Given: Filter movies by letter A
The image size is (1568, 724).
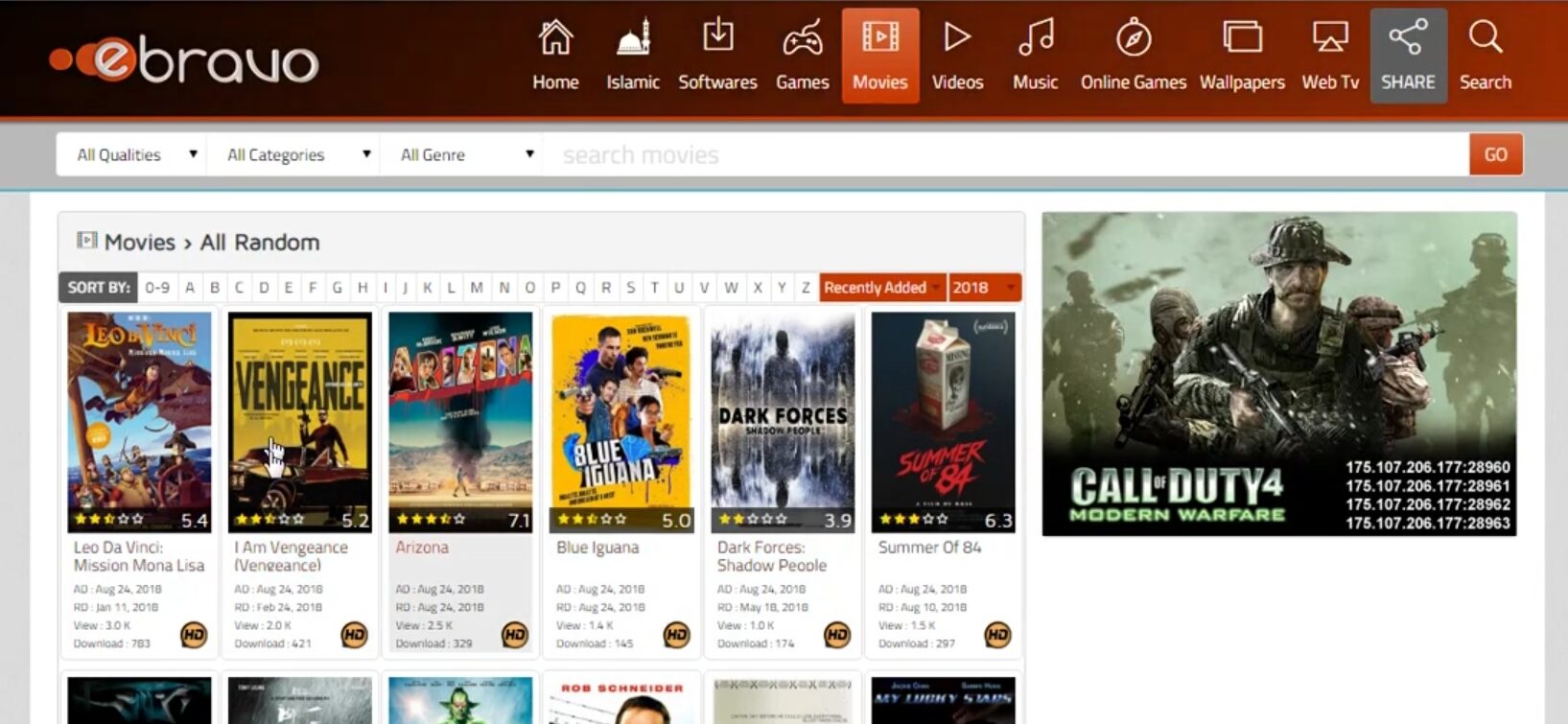Looking at the screenshot, I should pos(190,288).
